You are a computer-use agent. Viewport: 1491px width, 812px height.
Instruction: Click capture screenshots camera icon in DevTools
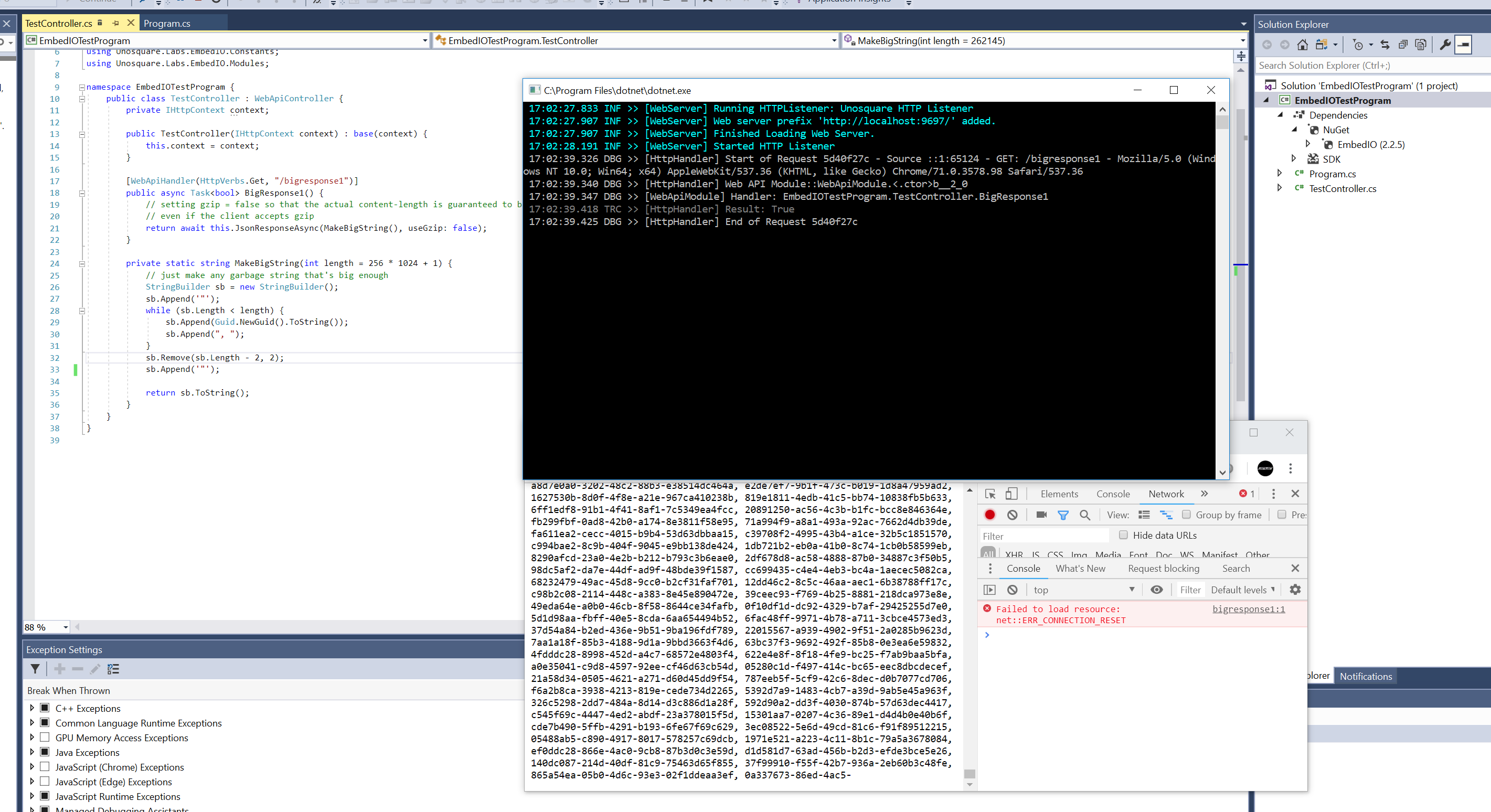tap(1041, 515)
